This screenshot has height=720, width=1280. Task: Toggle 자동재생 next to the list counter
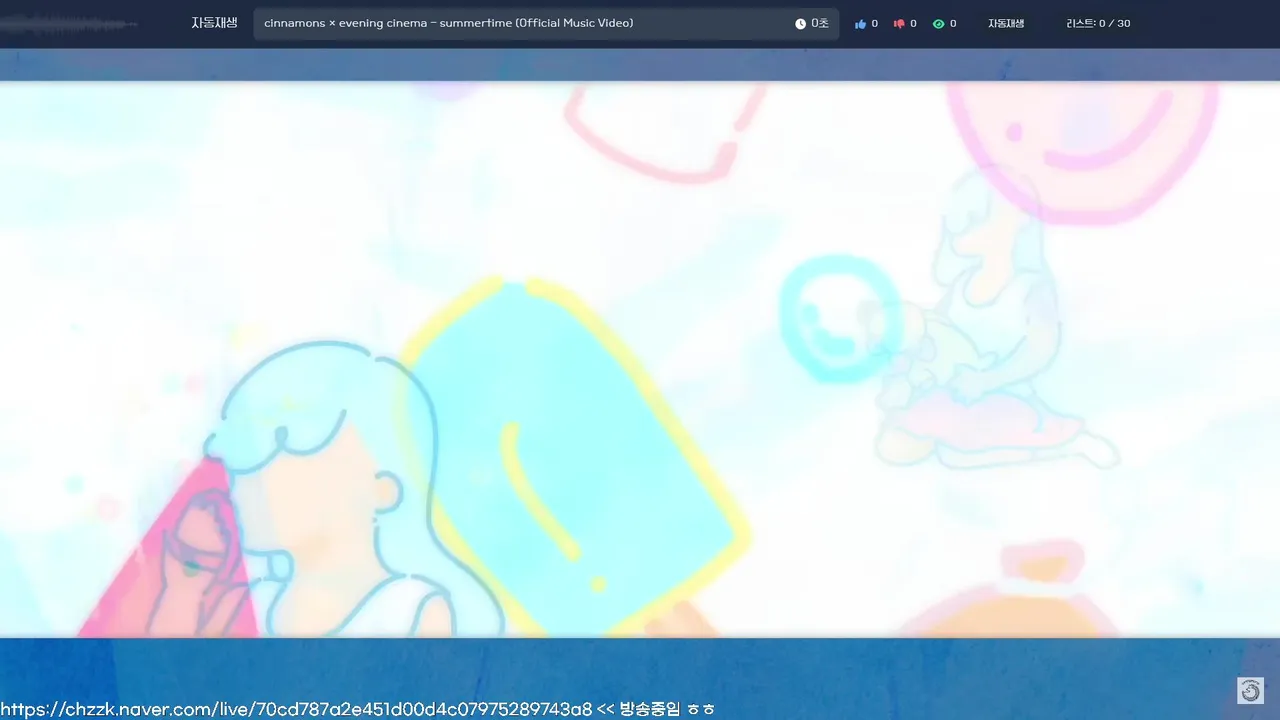[x=1006, y=24]
